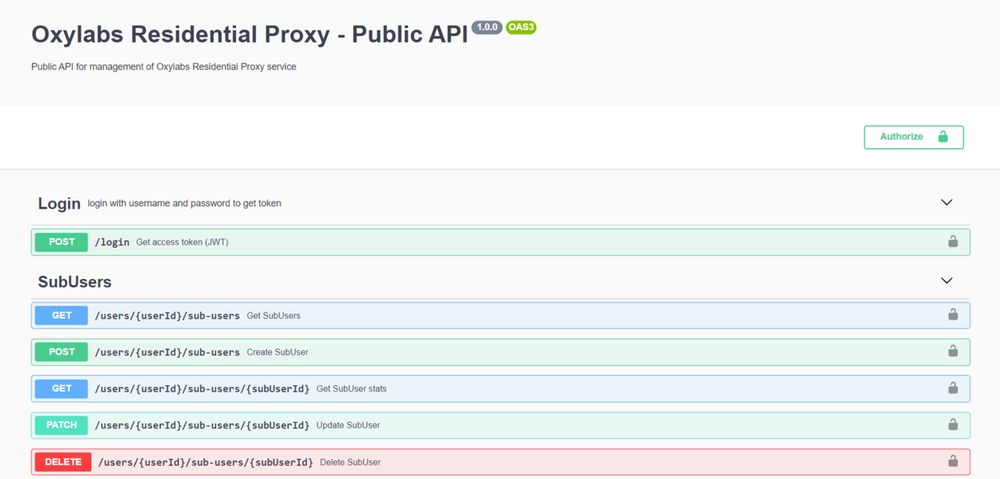
Task: Click lock icon on Get SubUser stats row
Action: pyautogui.click(x=952, y=388)
